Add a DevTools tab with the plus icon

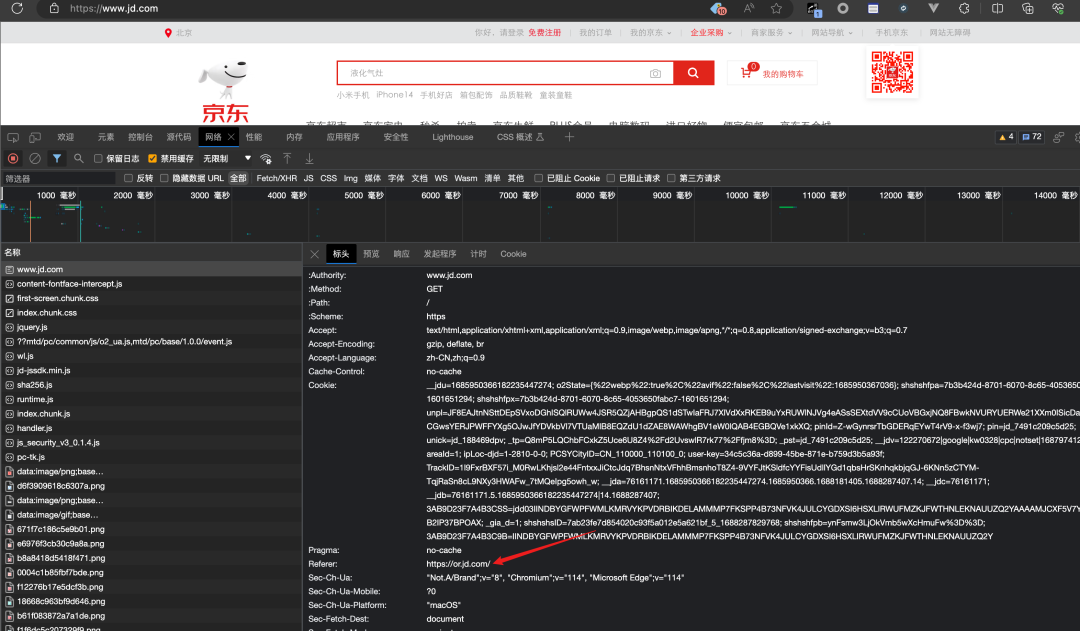point(569,137)
